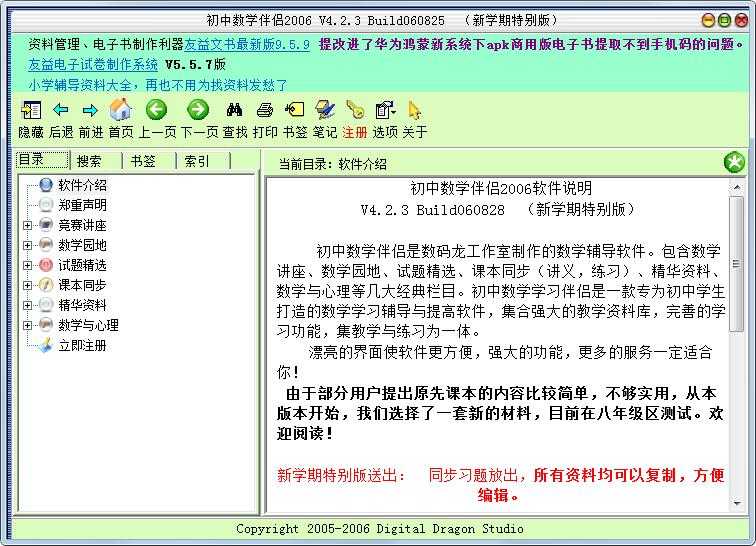The height and width of the screenshot is (546, 756).
Task: Expand the 竞赛讲座 tree node
Action: point(28,225)
